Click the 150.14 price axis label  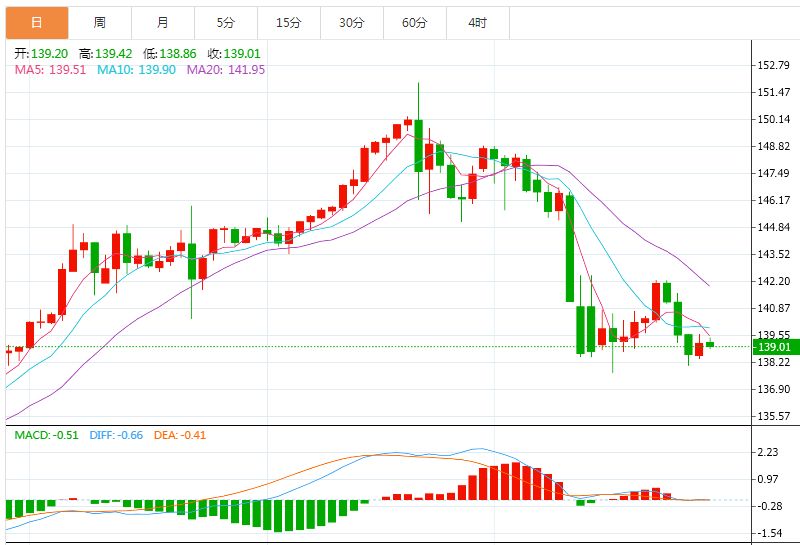pyautogui.click(x=773, y=119)
